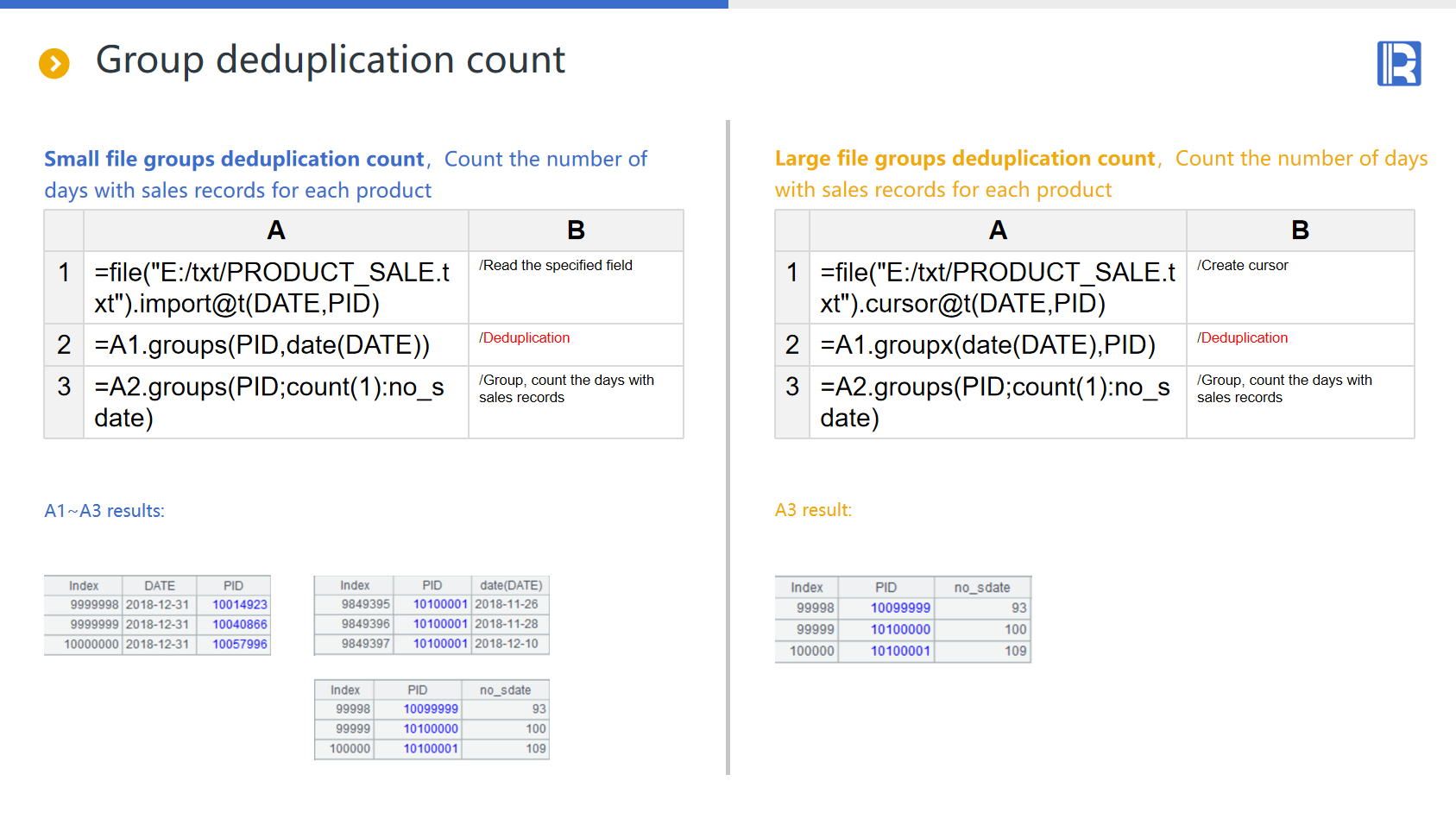The height and width of the screenshot is (819, 1456).
Task: Select row index 9849396 in the result table
Action: tap(365, 624)
